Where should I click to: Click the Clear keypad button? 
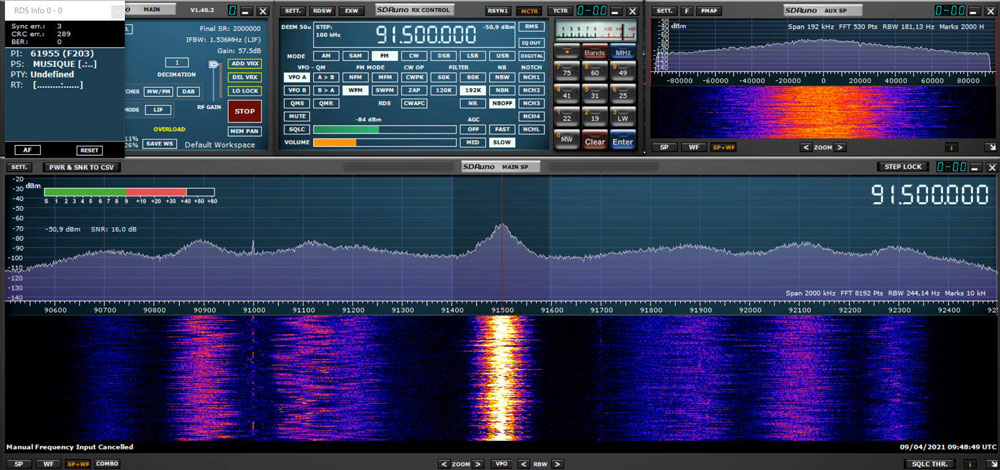(x=594, y=140)
